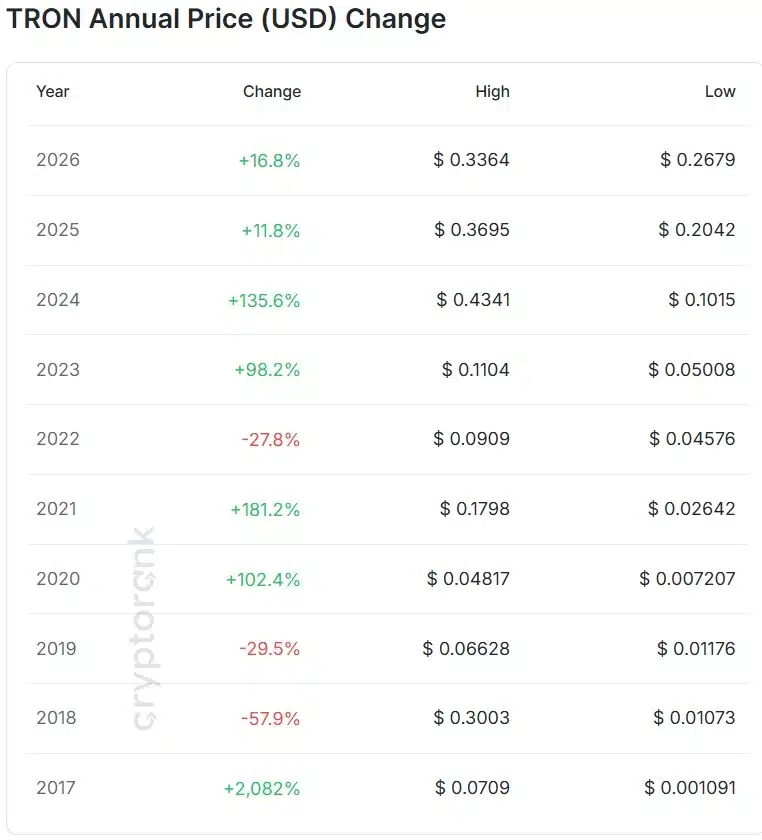This screenshot has height=840, width=762.
Task: Select the 2025 high price $ 0.3695
Action: pyautogui.click(x=472, y=230)
